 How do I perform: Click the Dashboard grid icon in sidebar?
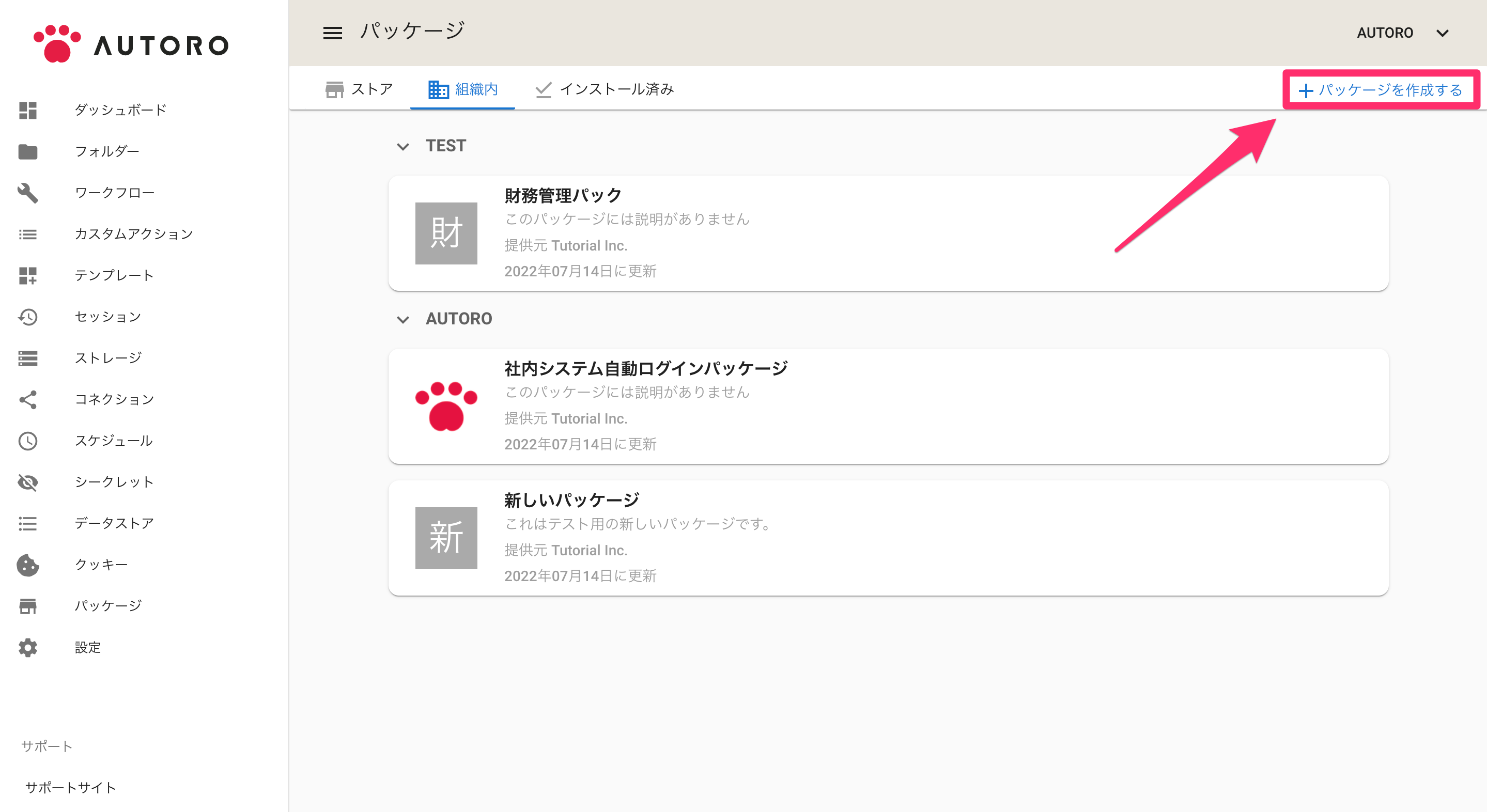[28, 110]
